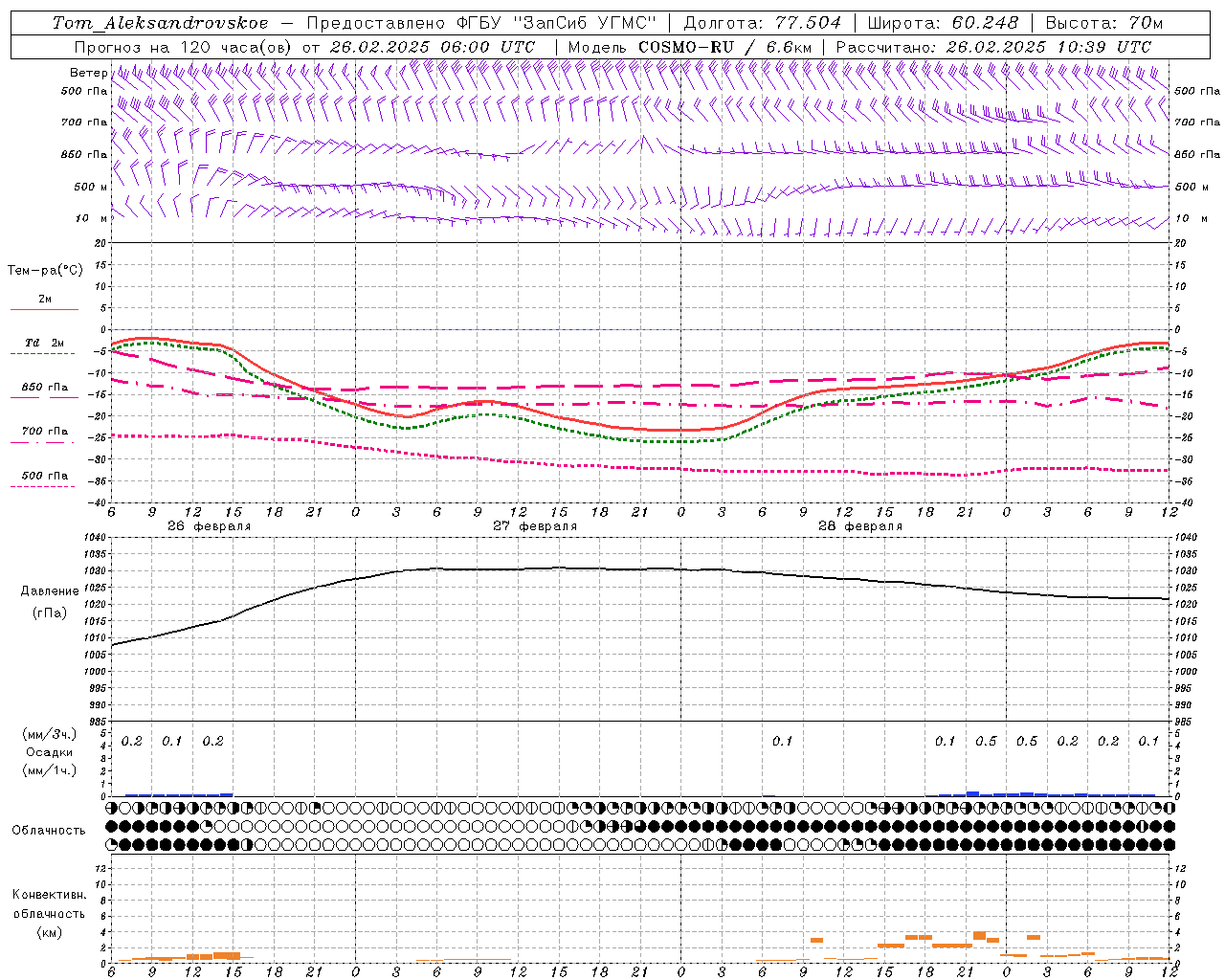This screenshot has width=1225, height=980.
Task: Click the 28 февраля date label
Action: (x=860, y=526)
